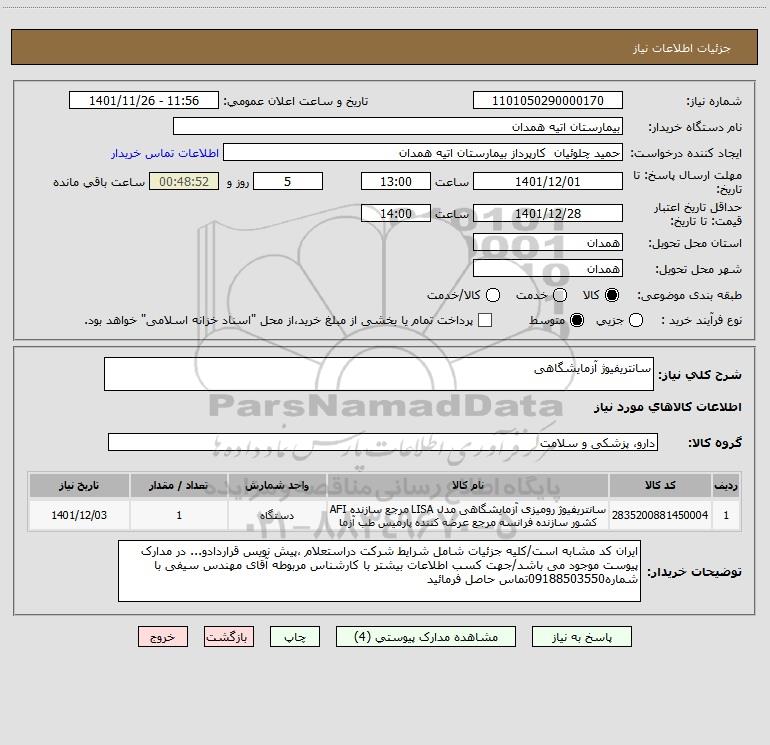Screen dimensions: 770x745
Task: Click the deadline time field 13:00
Action: (x=396, y=181)
